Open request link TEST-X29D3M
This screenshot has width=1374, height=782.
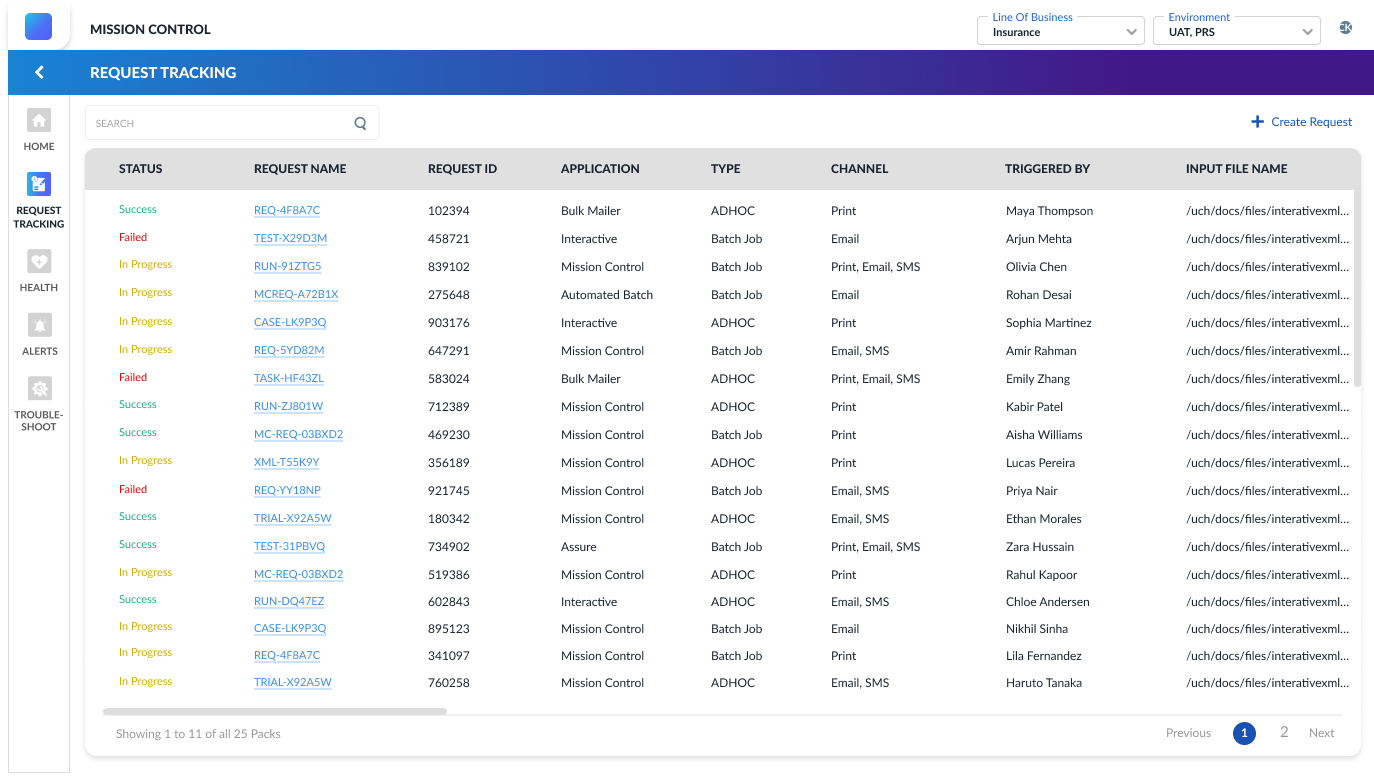(x=290, y=239)
